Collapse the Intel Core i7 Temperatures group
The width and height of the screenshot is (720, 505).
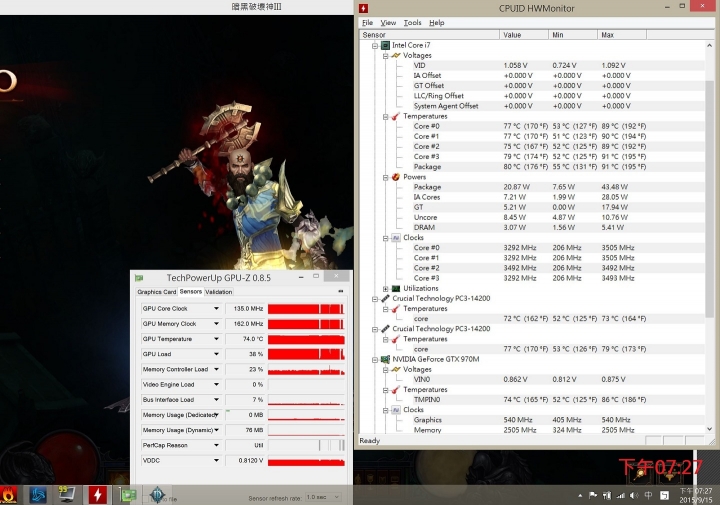[385, 117]
